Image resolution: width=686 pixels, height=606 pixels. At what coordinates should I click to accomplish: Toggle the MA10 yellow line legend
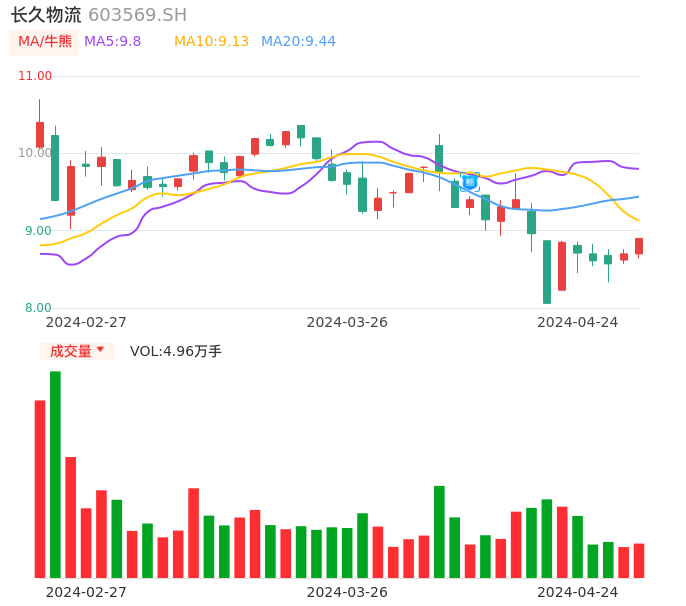pos(211,41)
